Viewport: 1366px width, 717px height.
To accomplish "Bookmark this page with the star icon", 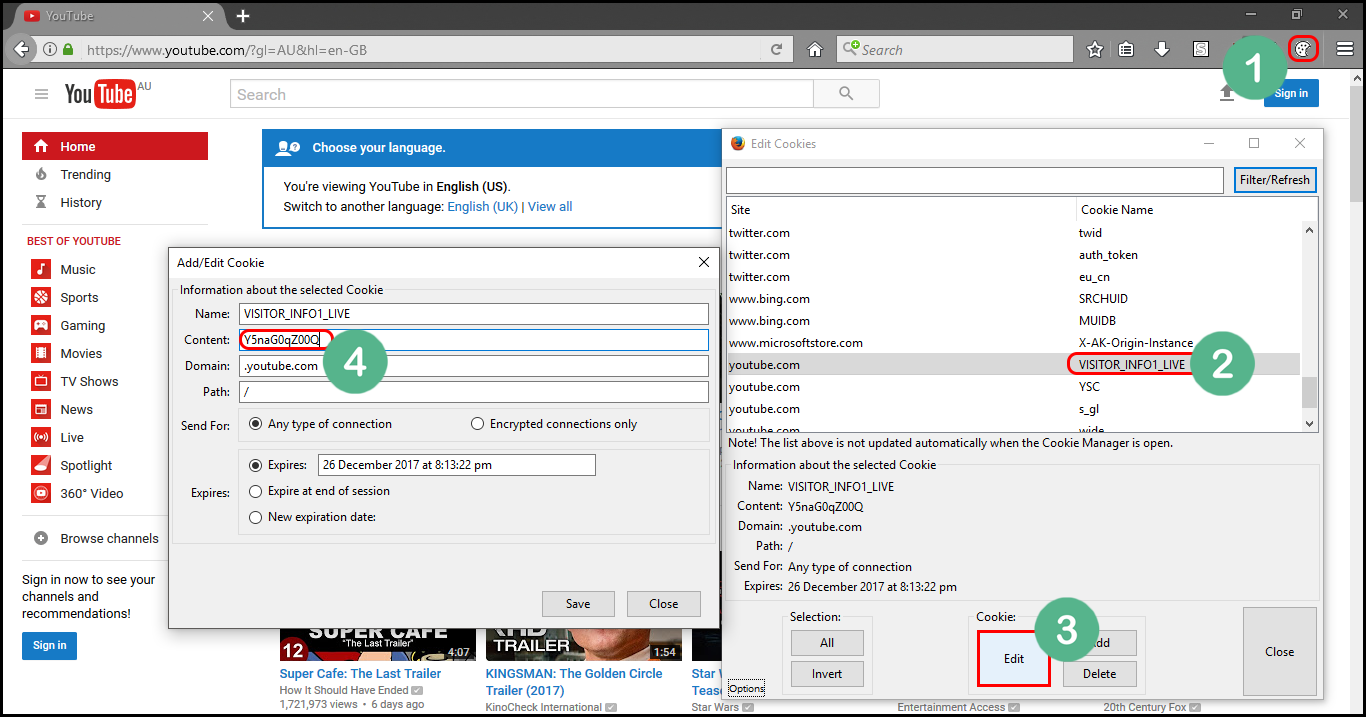I will coord(1095,49).
